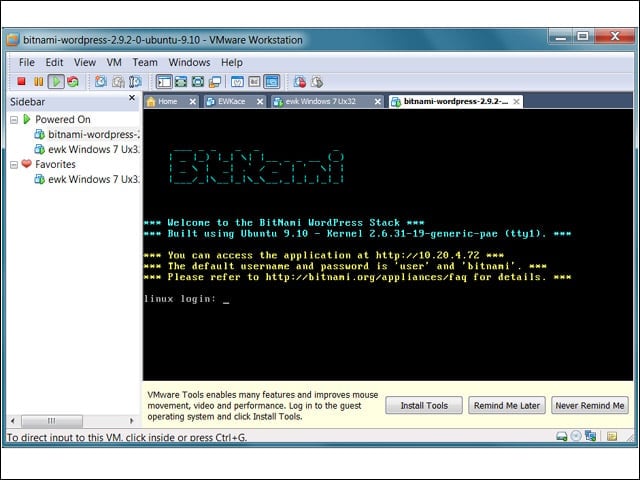Switch to the ewk Windows 7 Ux32 tab
This screenshot has width=640, height=480.
point(320,101)
